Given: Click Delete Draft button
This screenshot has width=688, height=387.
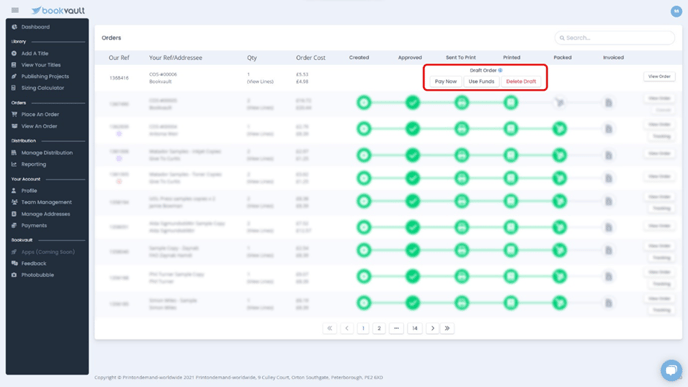Looking at the screenshot, I should coord(521,82).
